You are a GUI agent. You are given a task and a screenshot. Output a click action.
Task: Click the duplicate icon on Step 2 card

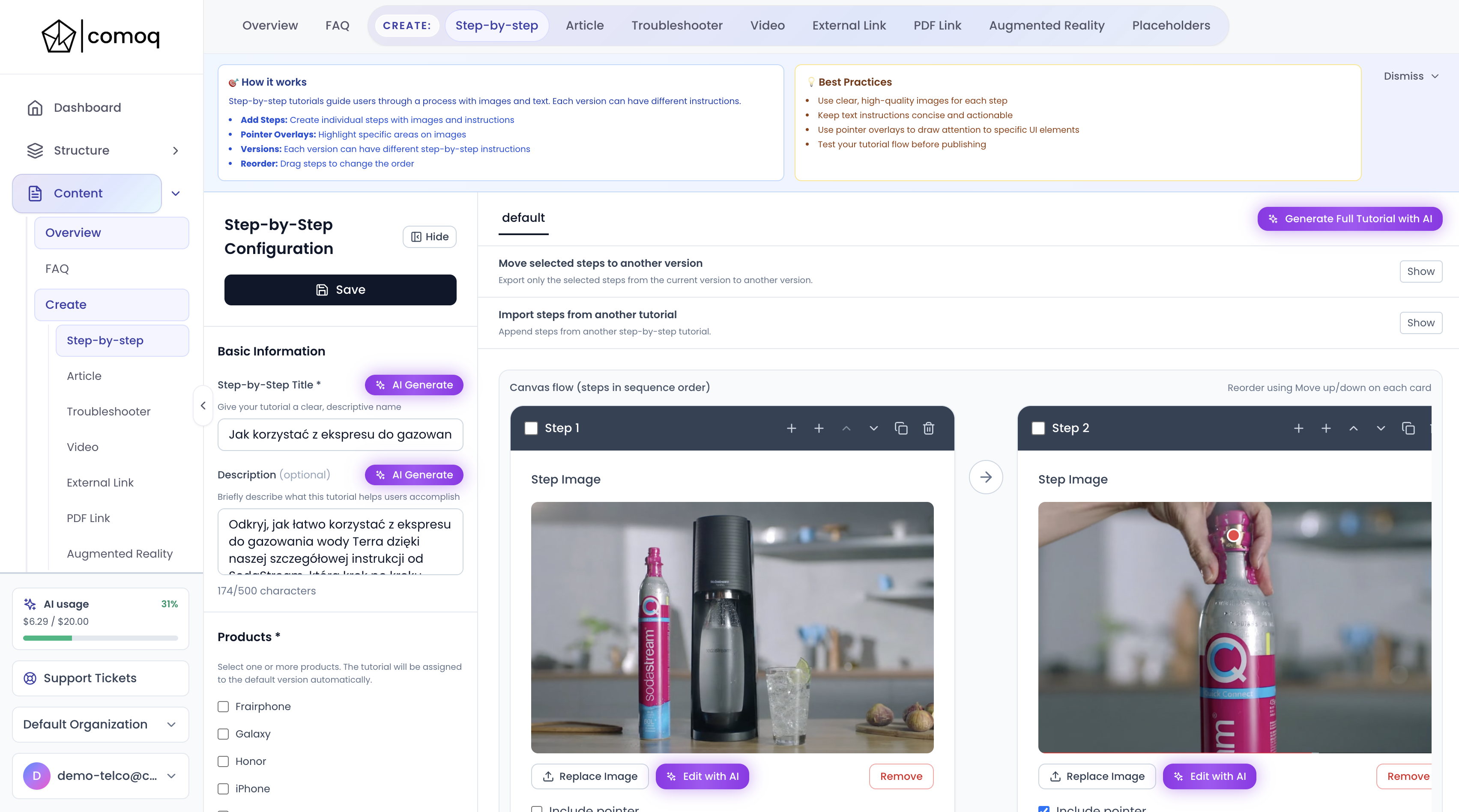click(x=1408, y=428)
